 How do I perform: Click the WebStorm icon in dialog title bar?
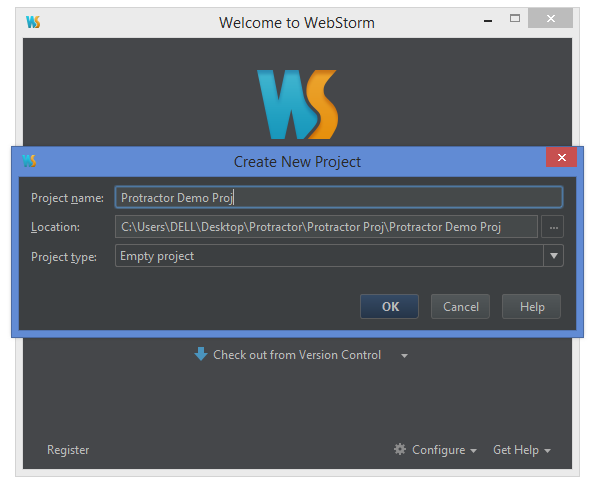29,161
